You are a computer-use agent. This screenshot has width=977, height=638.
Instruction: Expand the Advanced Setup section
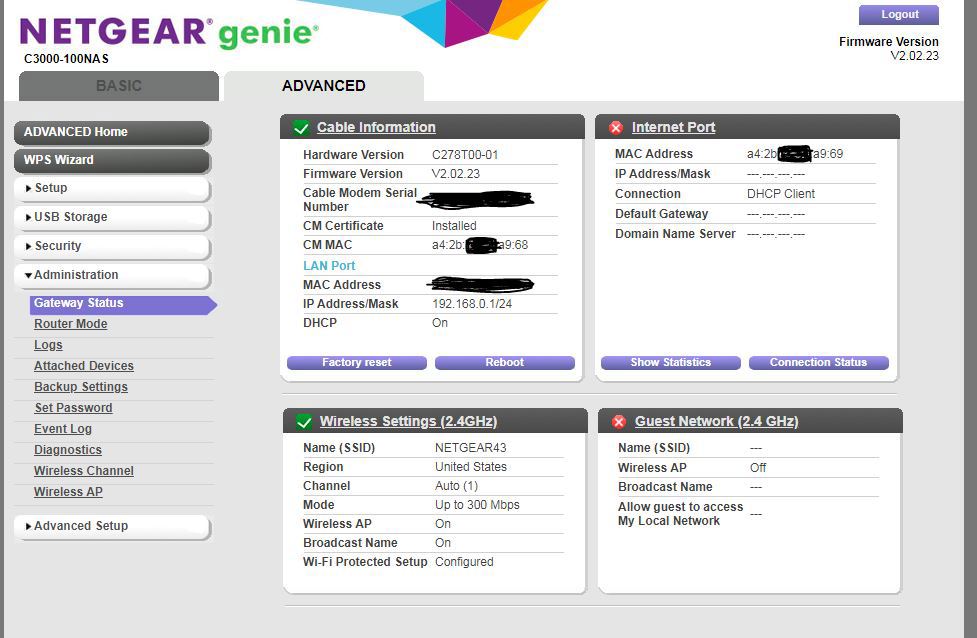coord(112,526)
